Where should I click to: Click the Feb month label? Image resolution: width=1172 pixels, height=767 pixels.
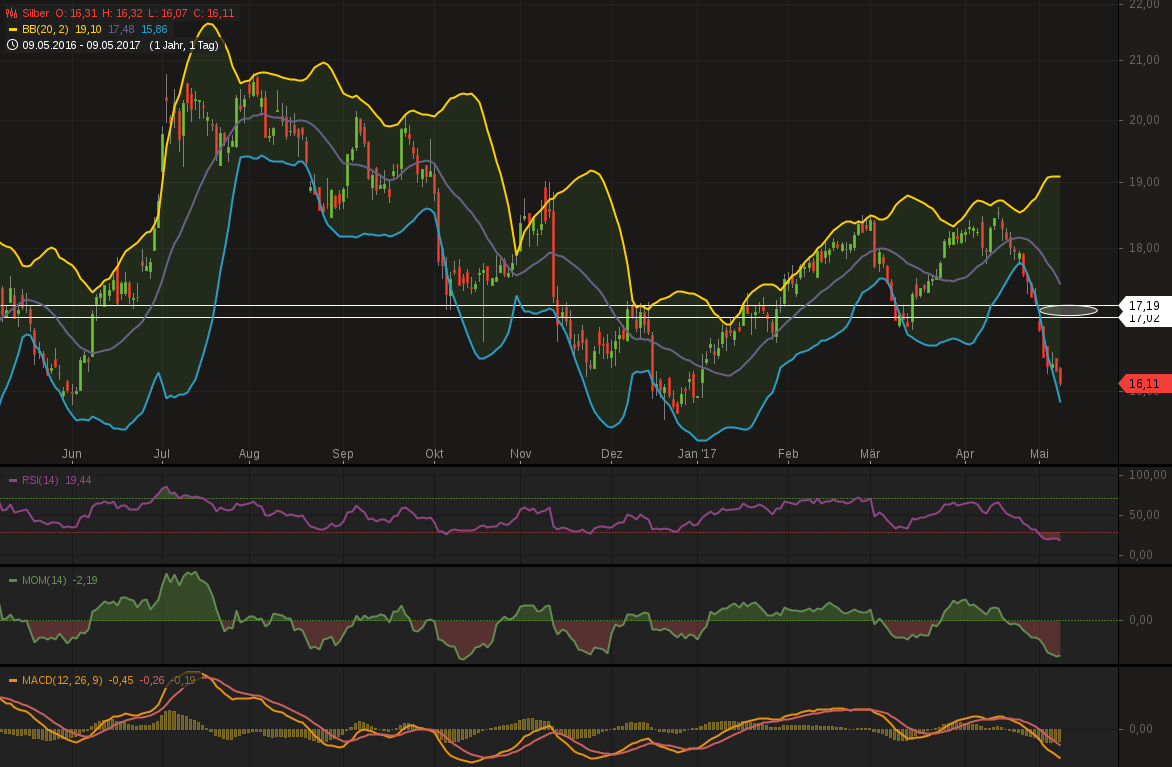click(x=788, y=454)
